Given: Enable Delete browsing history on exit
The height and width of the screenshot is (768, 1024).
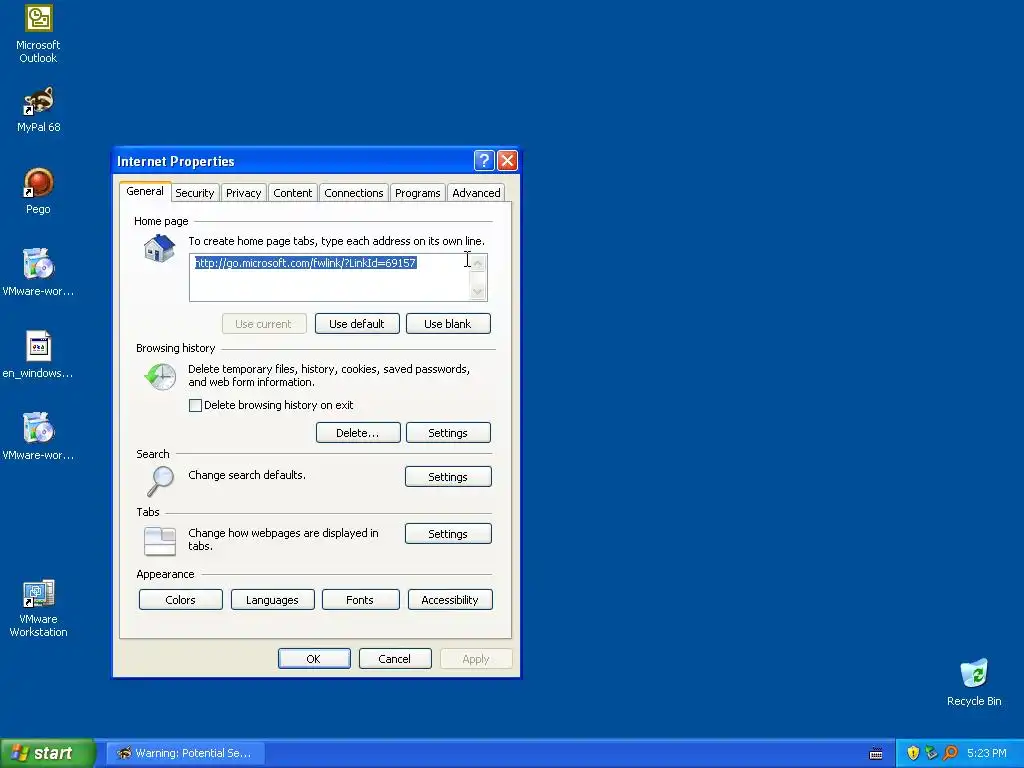Looking at the screenshot, I should pyautogui.click(x=195, y=406).
